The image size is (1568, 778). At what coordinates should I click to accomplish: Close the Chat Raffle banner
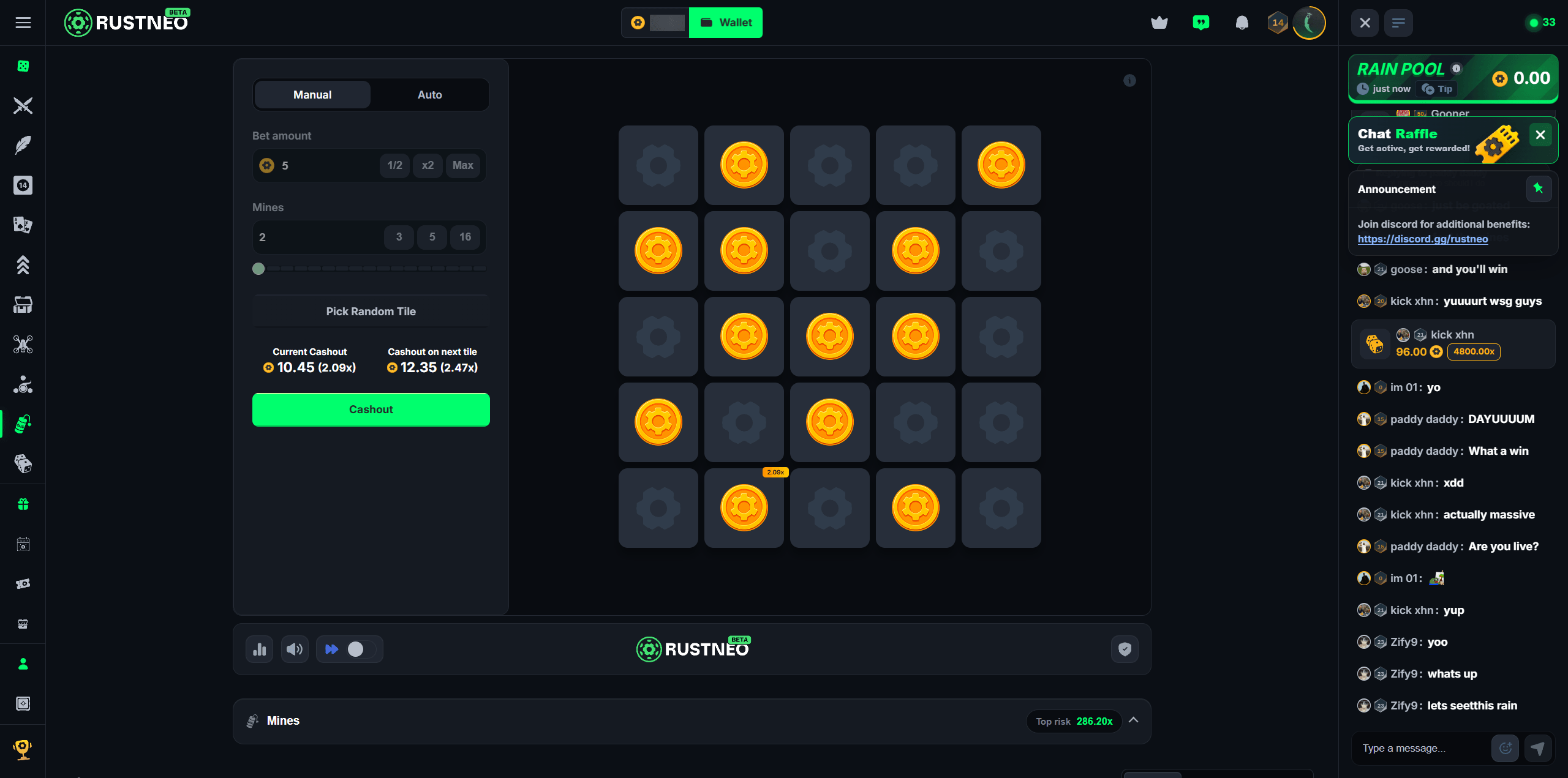tap(1540, 135)
